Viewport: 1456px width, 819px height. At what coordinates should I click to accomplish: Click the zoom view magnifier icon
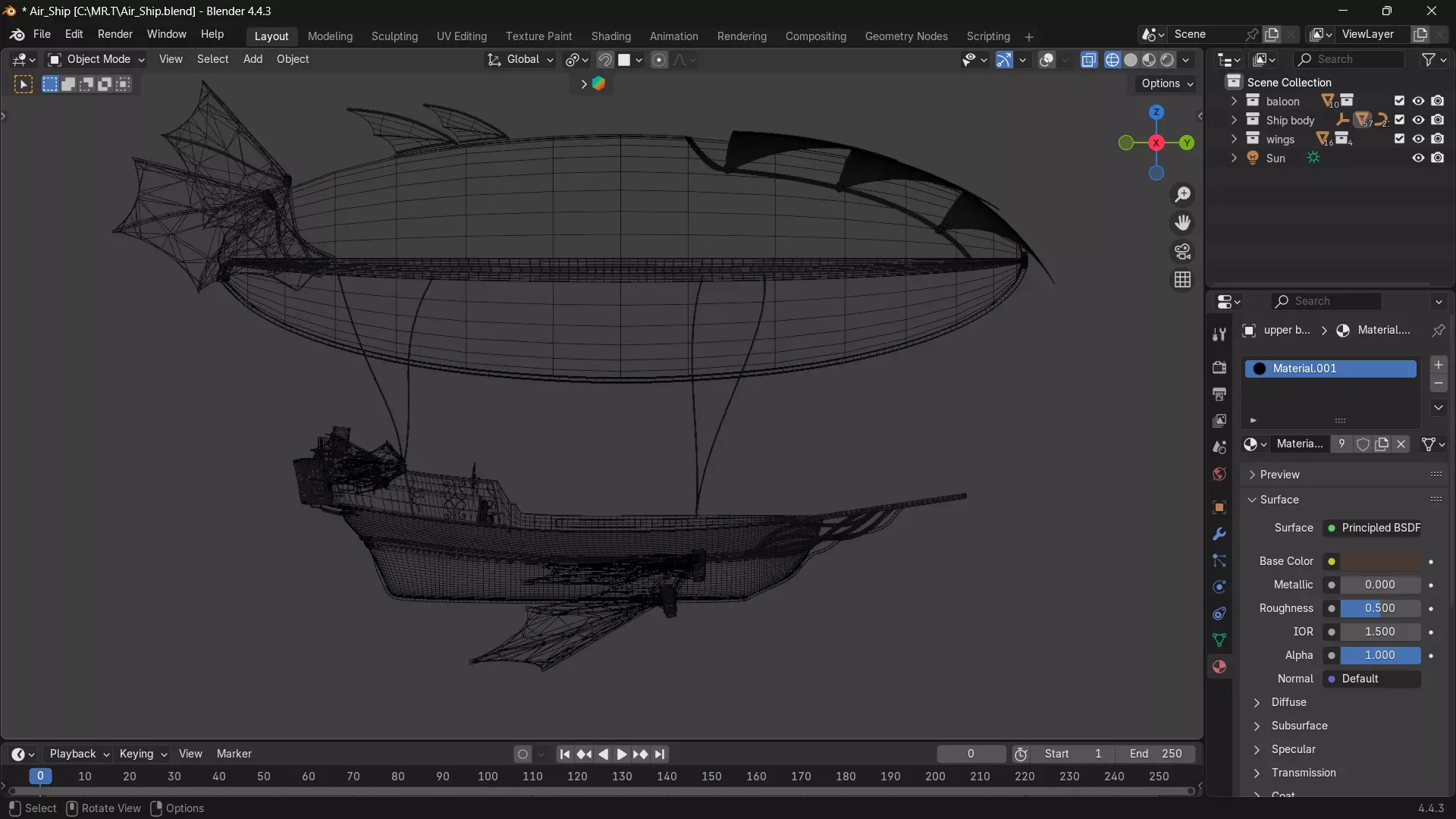[1182, 195]
